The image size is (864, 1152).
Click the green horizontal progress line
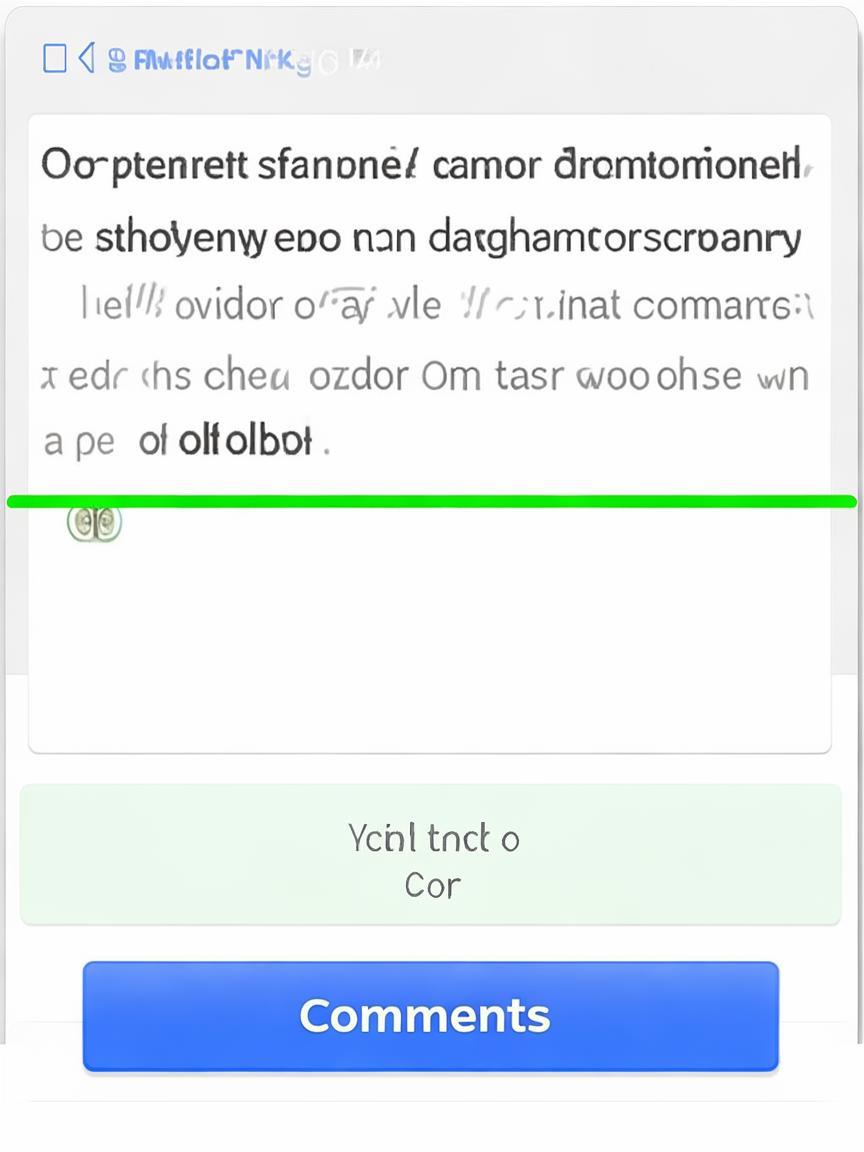point(432,500)
